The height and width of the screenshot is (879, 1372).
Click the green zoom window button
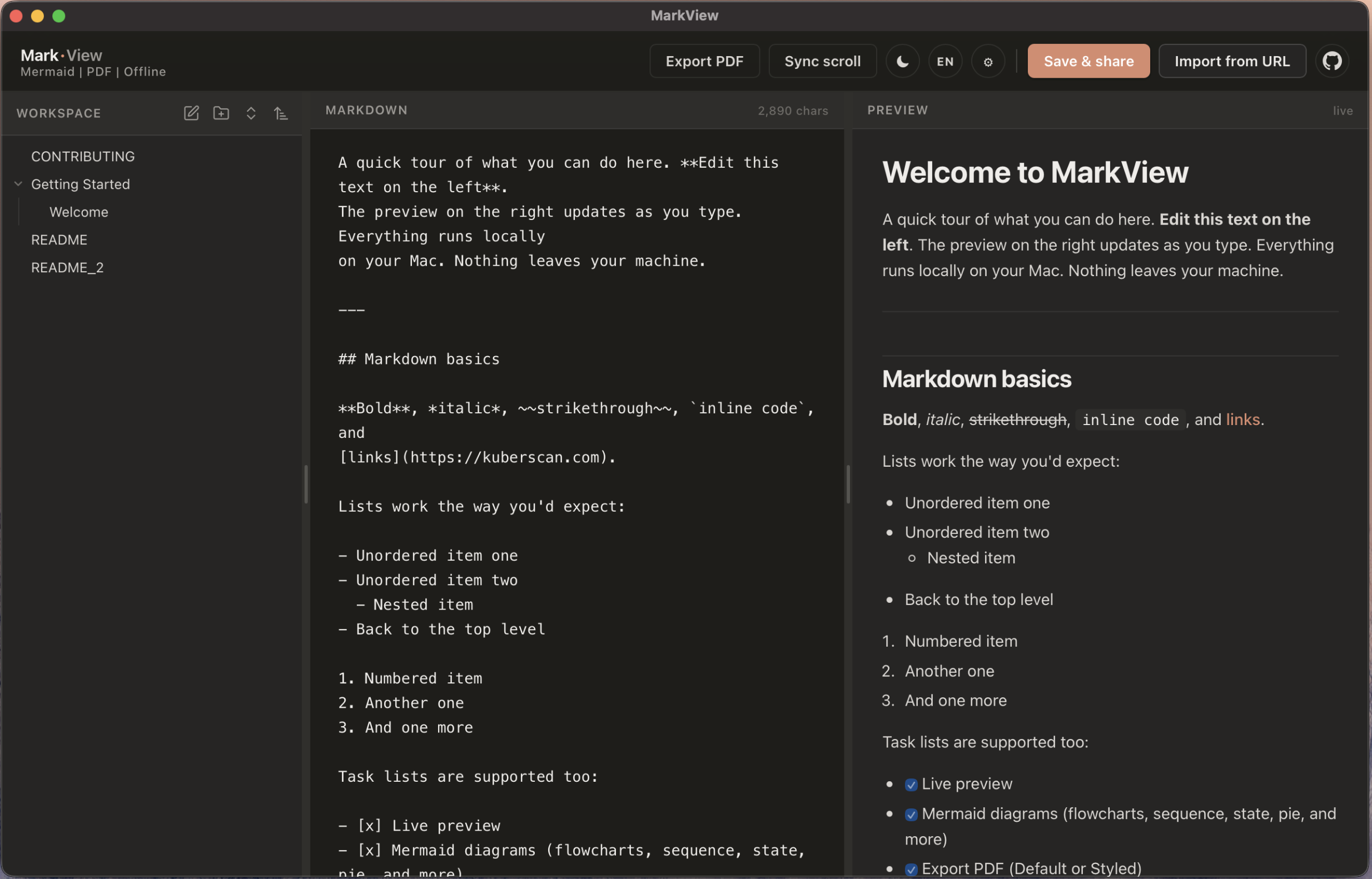tap(59, 16)
